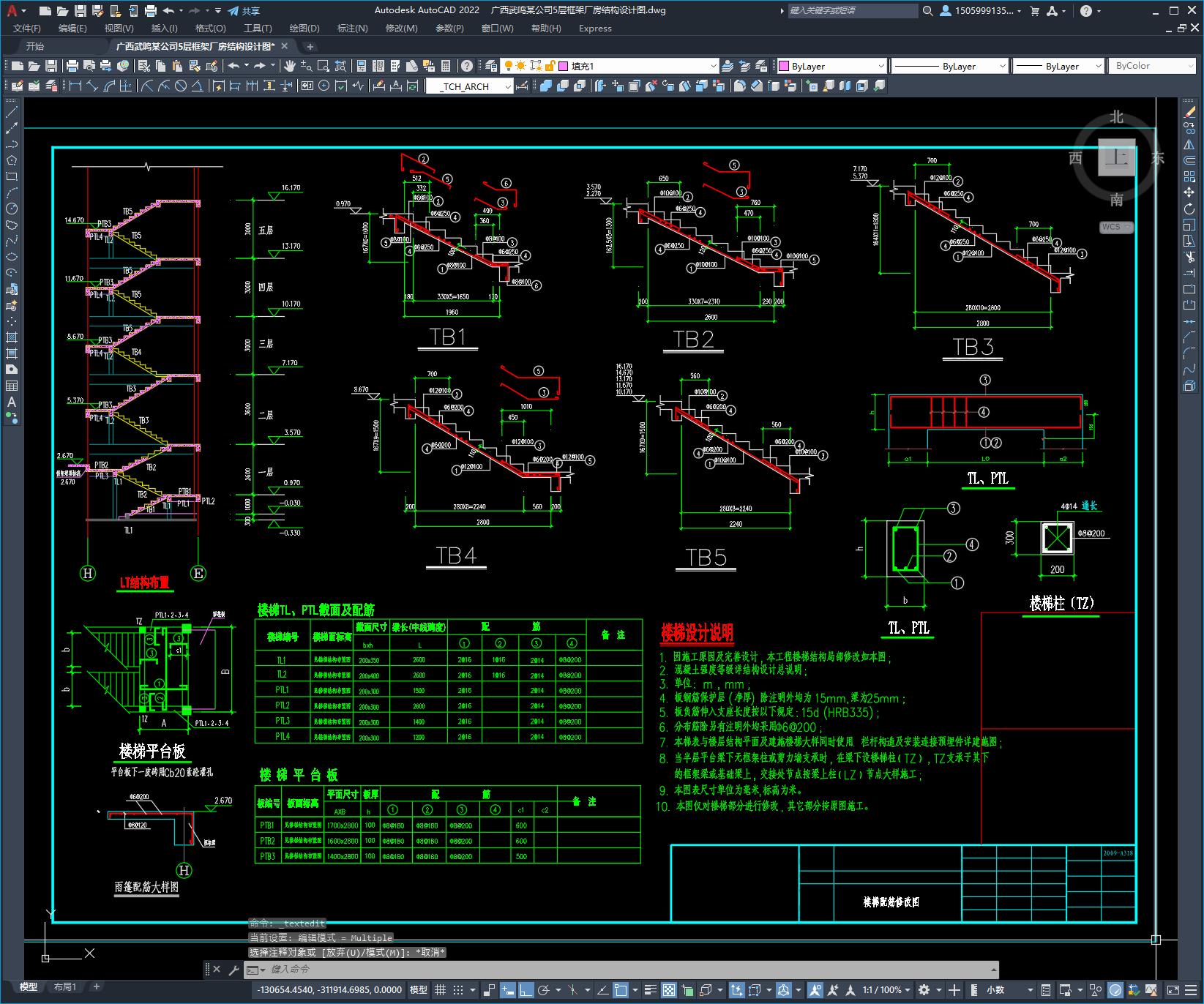The width and height of the screenshot is (1204, 1004).
Task: Open the annotation scale 1:1 / 100% dropdown
Action: coord(886,990)
